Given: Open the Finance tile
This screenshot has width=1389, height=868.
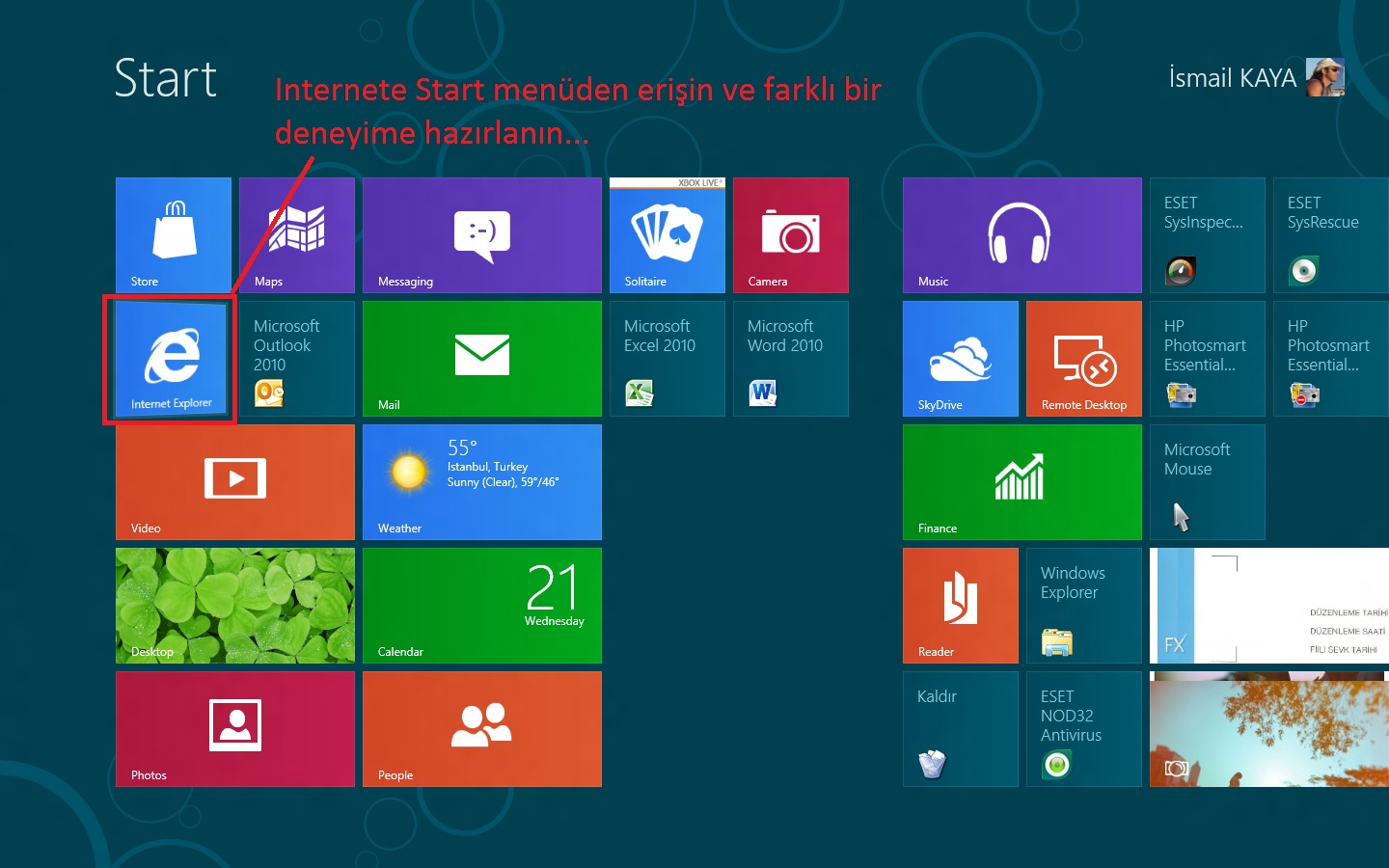Looking at the screenshot, I should 1022,482.
